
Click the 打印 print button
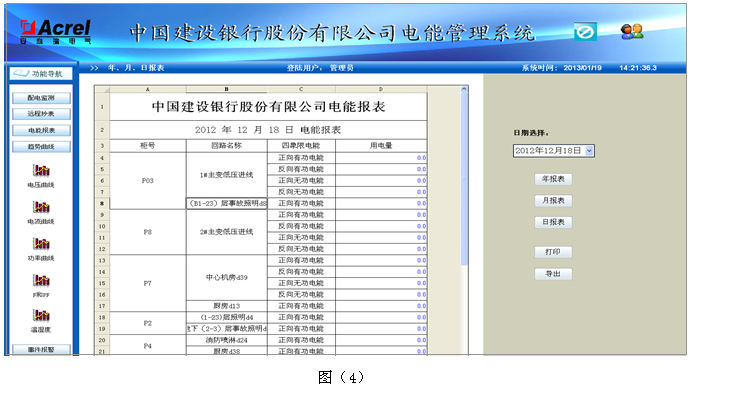[x=553, y=252]
